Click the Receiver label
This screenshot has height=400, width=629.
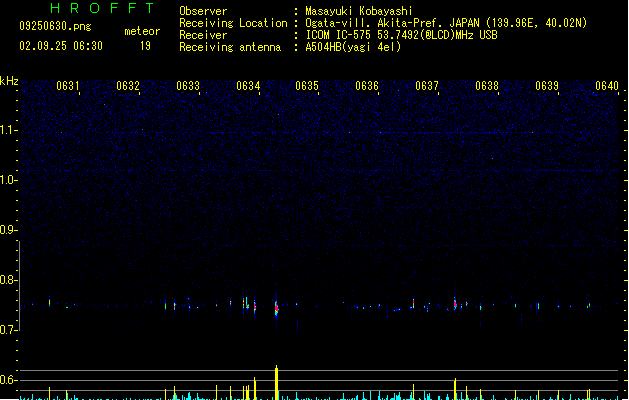[x=203, y=35]
